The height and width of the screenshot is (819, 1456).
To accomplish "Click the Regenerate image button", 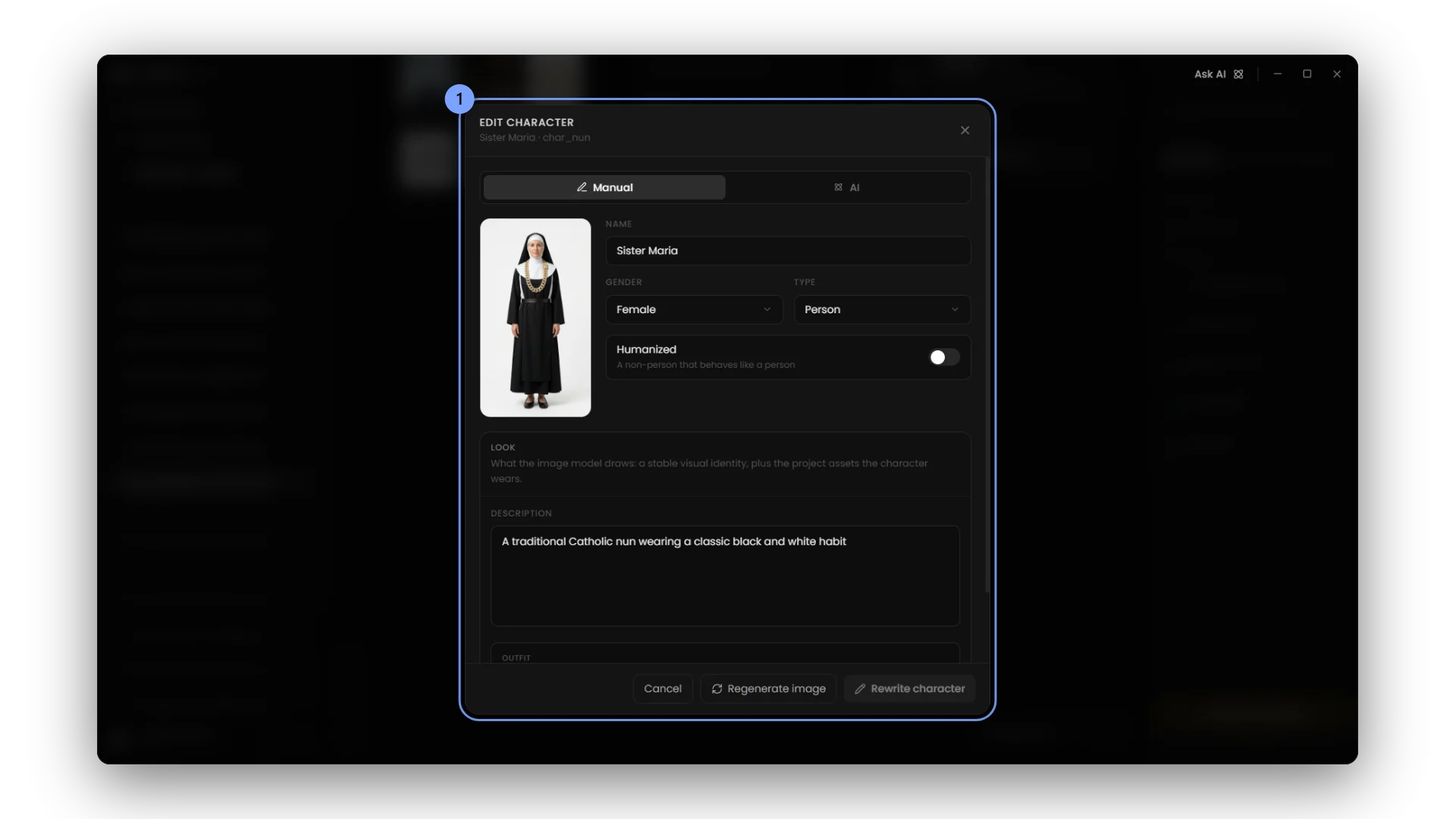I will [768, 689].
